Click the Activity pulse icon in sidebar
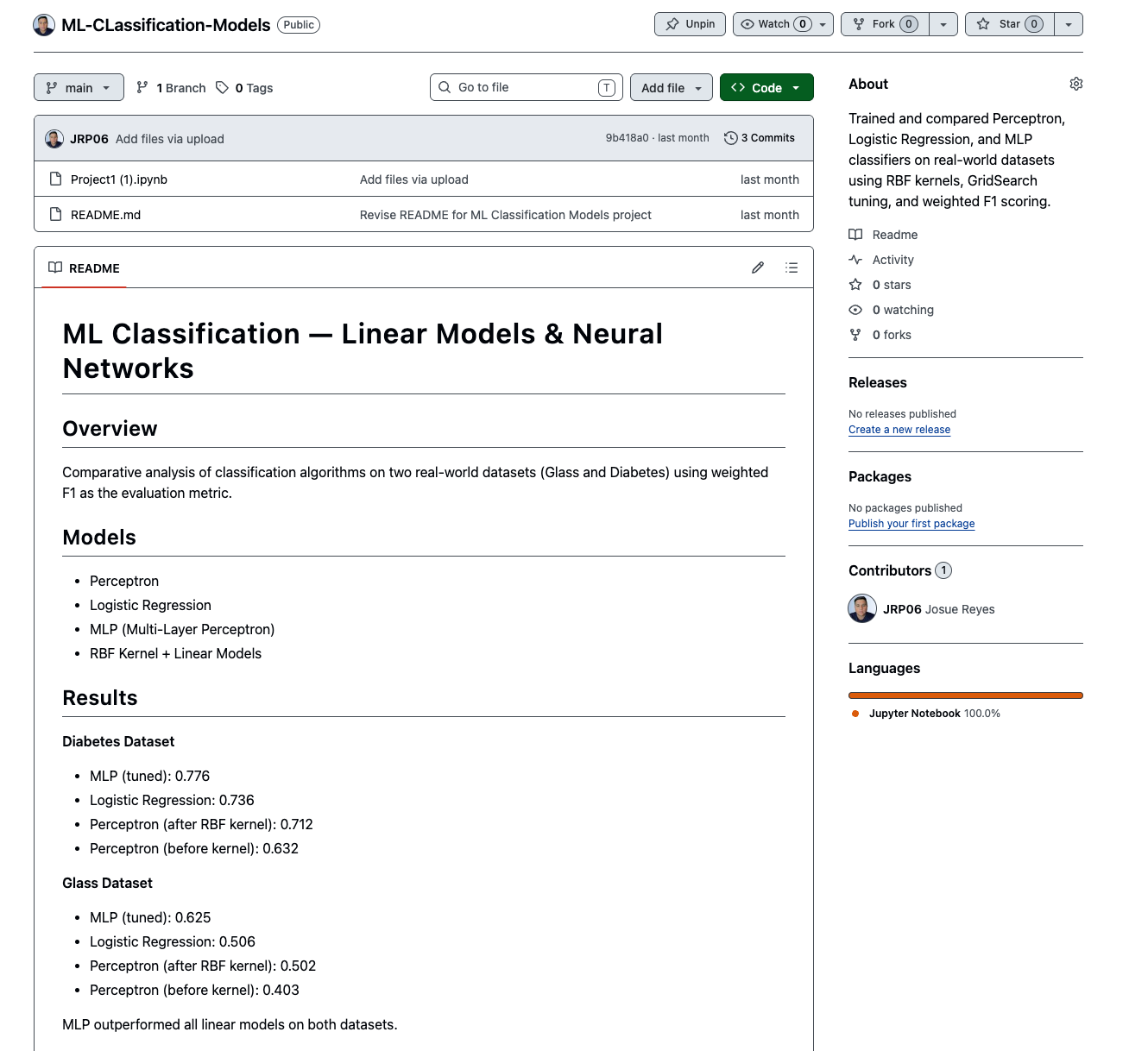 point(855,260)
